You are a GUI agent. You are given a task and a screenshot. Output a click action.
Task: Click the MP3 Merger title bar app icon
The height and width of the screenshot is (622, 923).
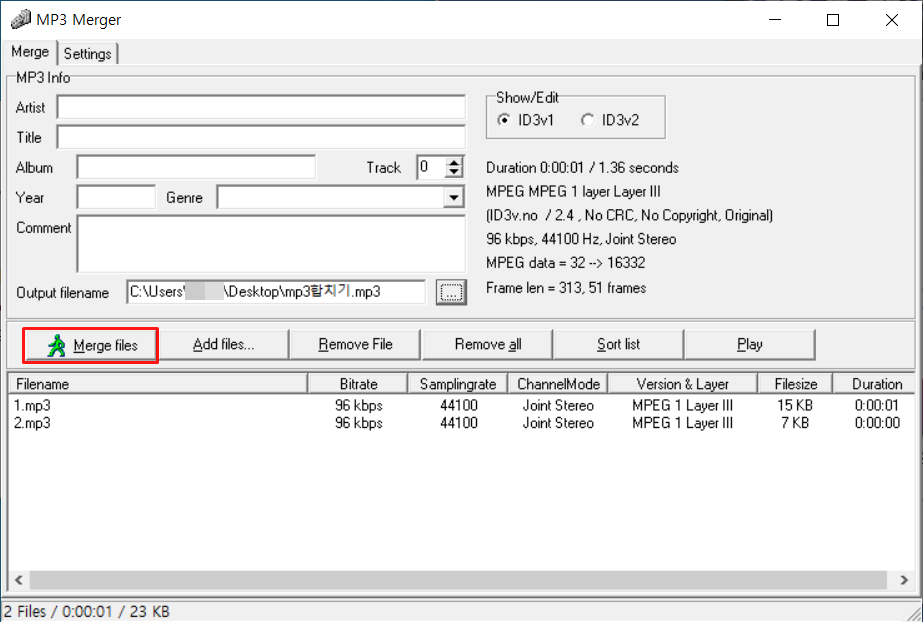point(21,19)
